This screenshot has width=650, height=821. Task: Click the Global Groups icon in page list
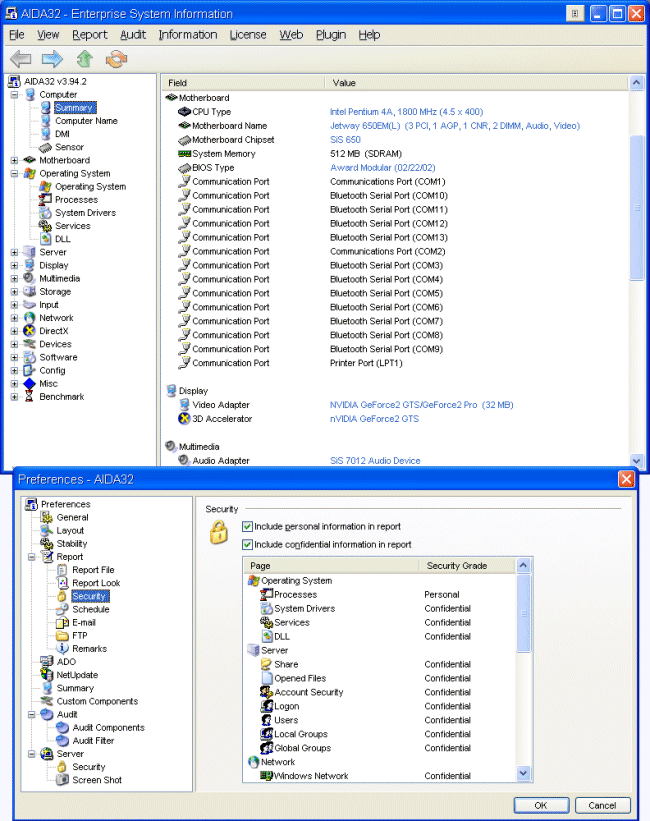[x=267, y=748]
